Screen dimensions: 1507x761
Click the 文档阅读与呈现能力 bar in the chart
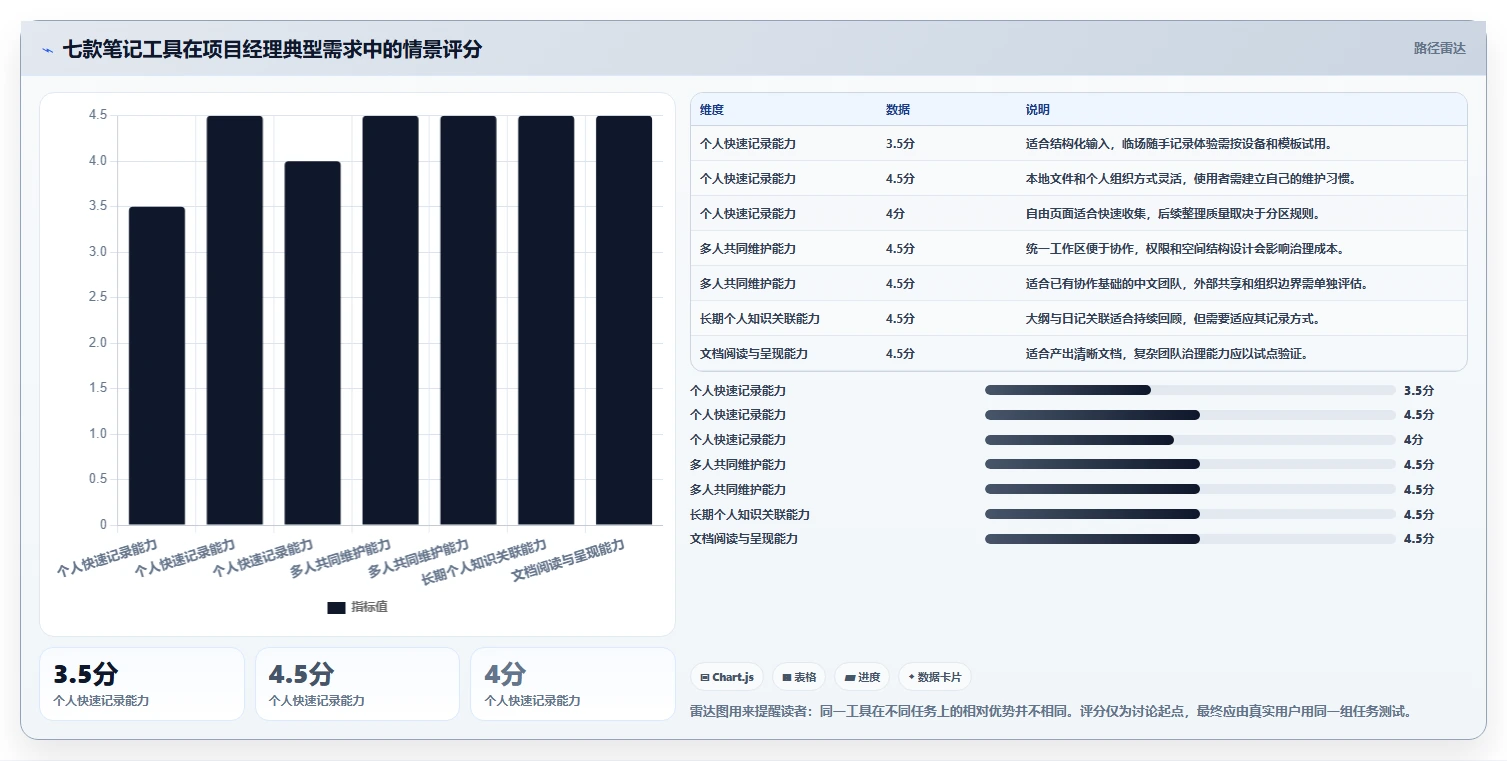tap(624, 320)
